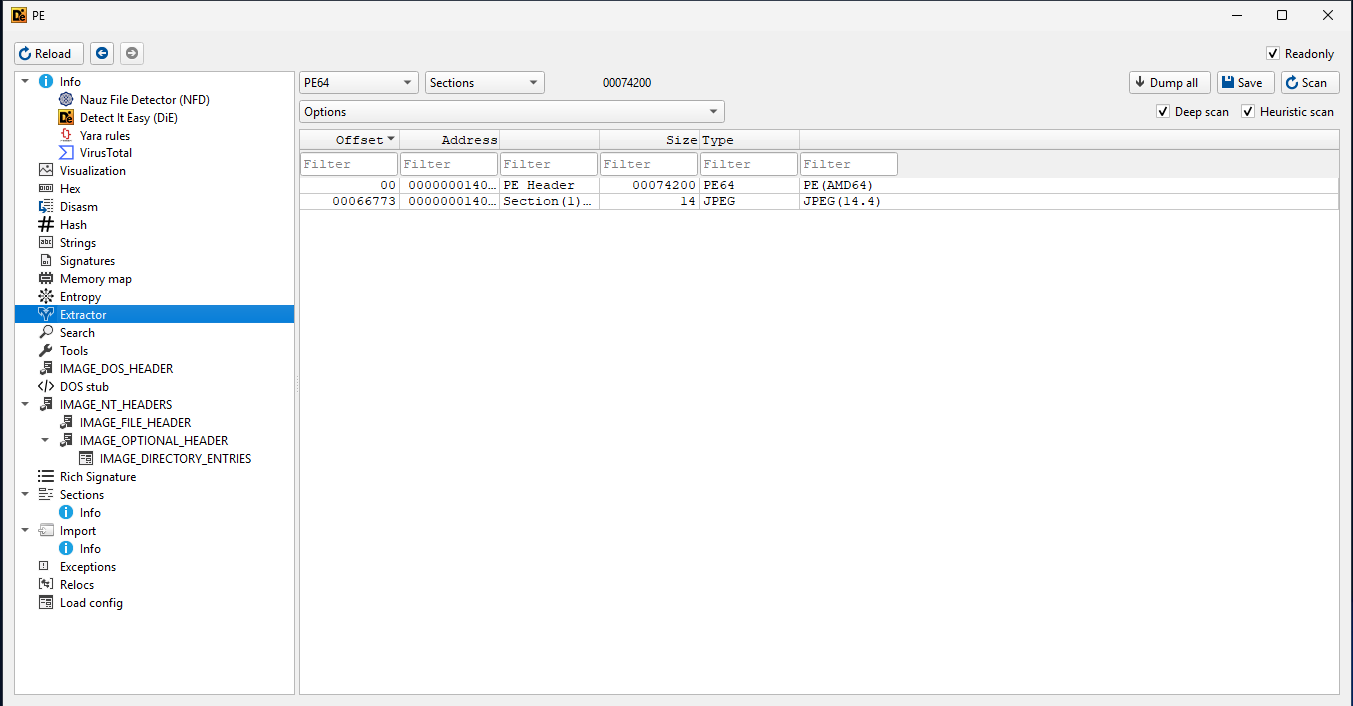Click the forward navigation arrow icon
Image resolution: width=1353 pixels, height=706 pixels.
131,53
